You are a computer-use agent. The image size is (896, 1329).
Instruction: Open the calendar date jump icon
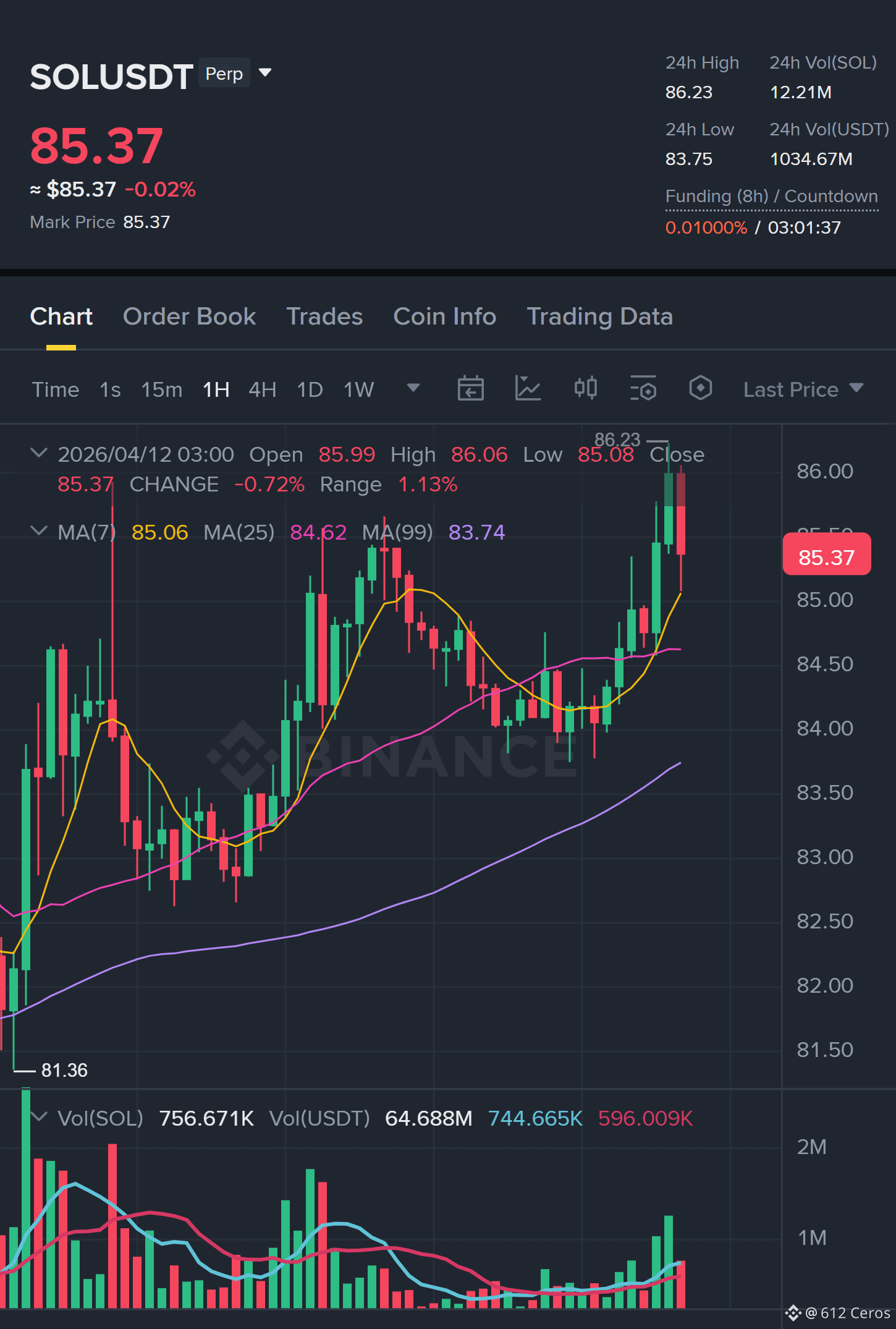pyautogui.click(x=470, y=389)
